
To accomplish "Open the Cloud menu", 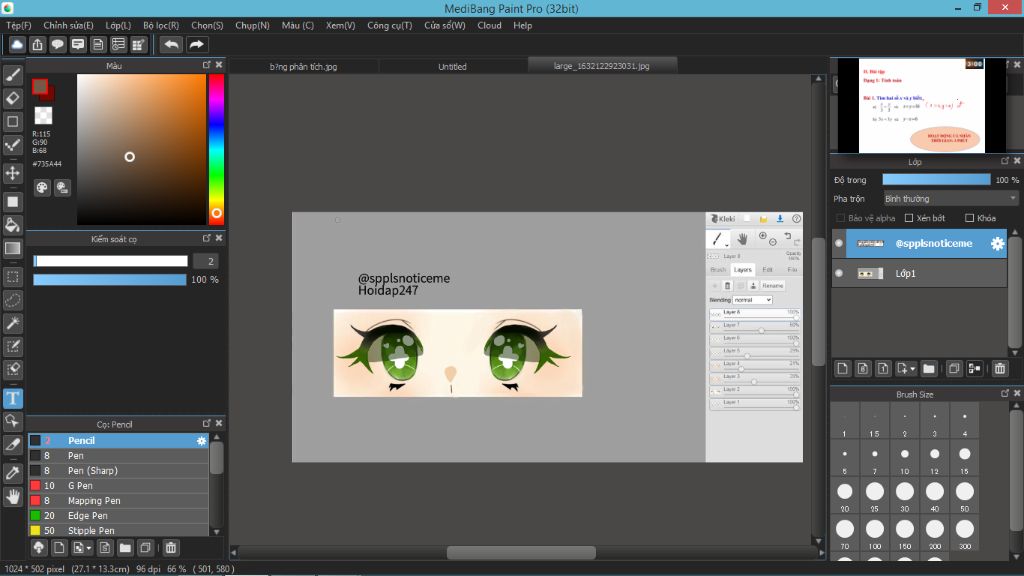I will (489, 25).
